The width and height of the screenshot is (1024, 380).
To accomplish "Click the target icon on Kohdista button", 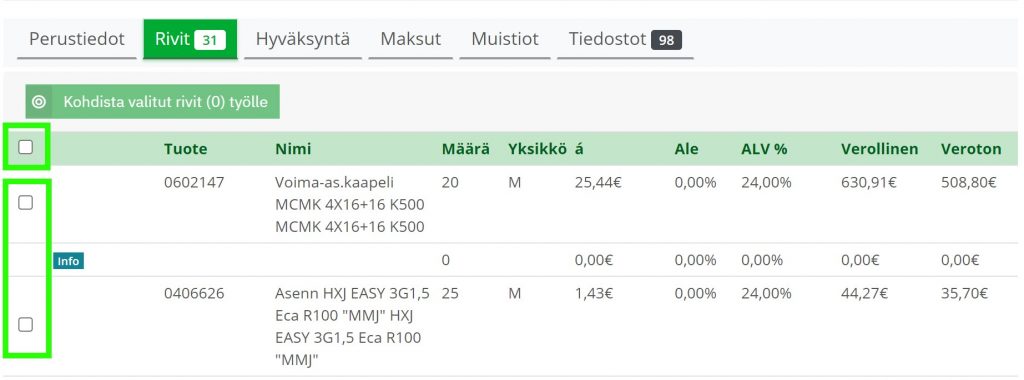I will coord(39,102).
